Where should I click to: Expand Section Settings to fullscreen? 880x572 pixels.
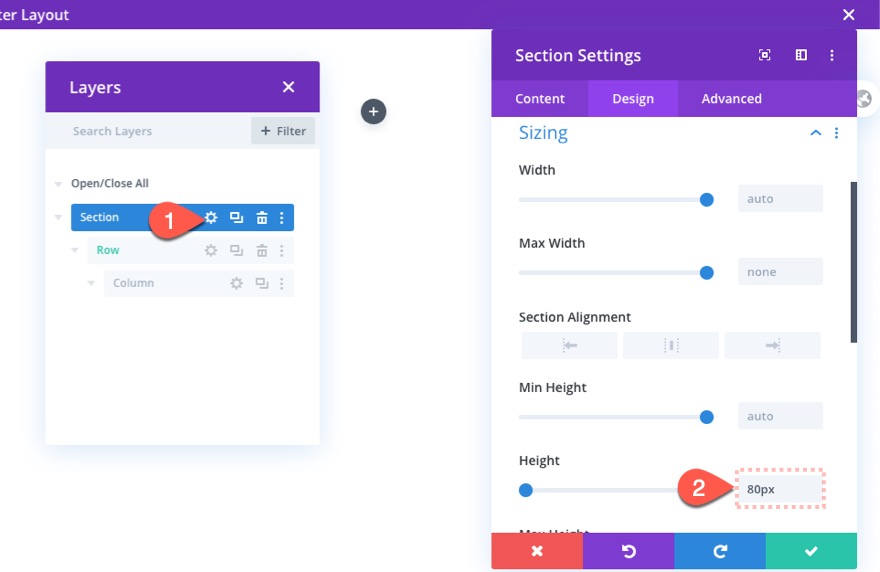click(x=764, y=55)
